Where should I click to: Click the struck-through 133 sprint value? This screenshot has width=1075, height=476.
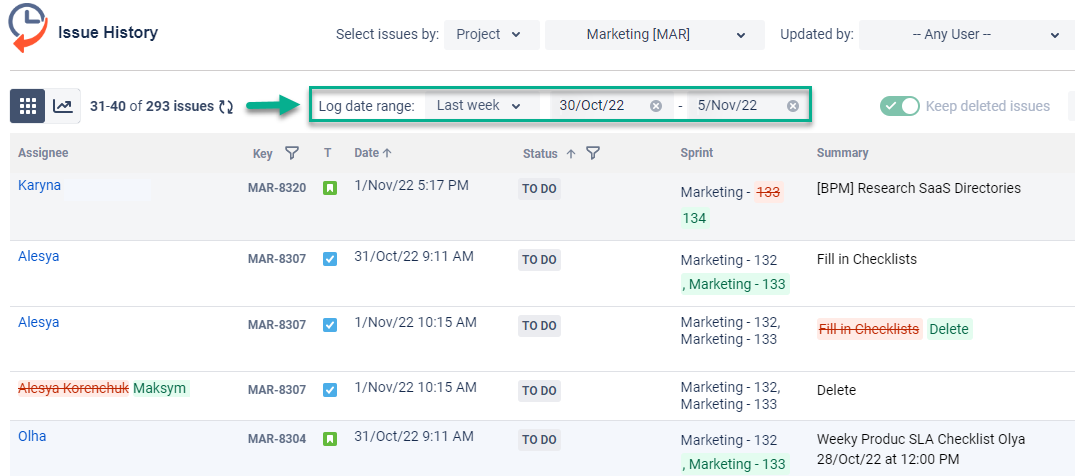[768, 193]
